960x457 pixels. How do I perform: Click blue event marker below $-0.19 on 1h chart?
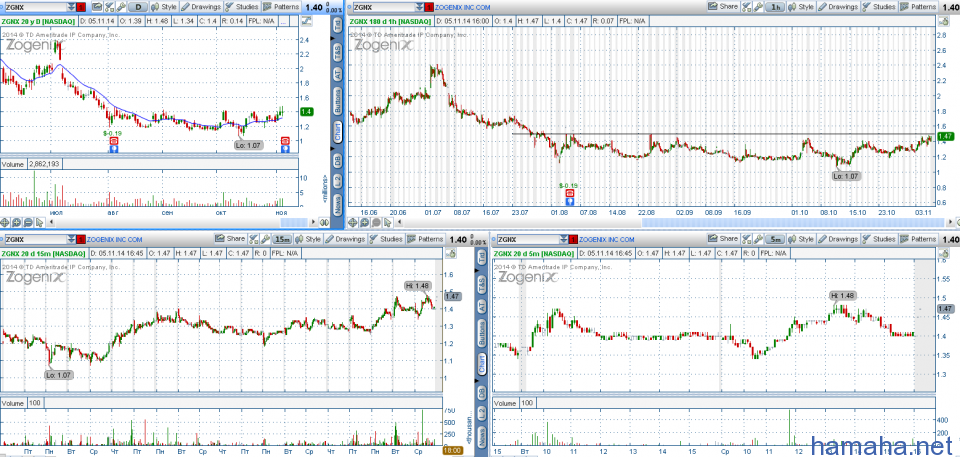coord(569,200)
